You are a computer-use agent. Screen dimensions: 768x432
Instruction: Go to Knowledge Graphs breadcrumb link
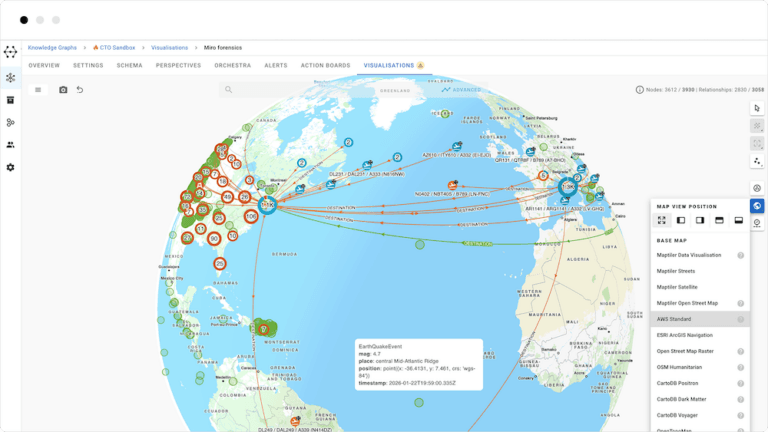[53, 47]
